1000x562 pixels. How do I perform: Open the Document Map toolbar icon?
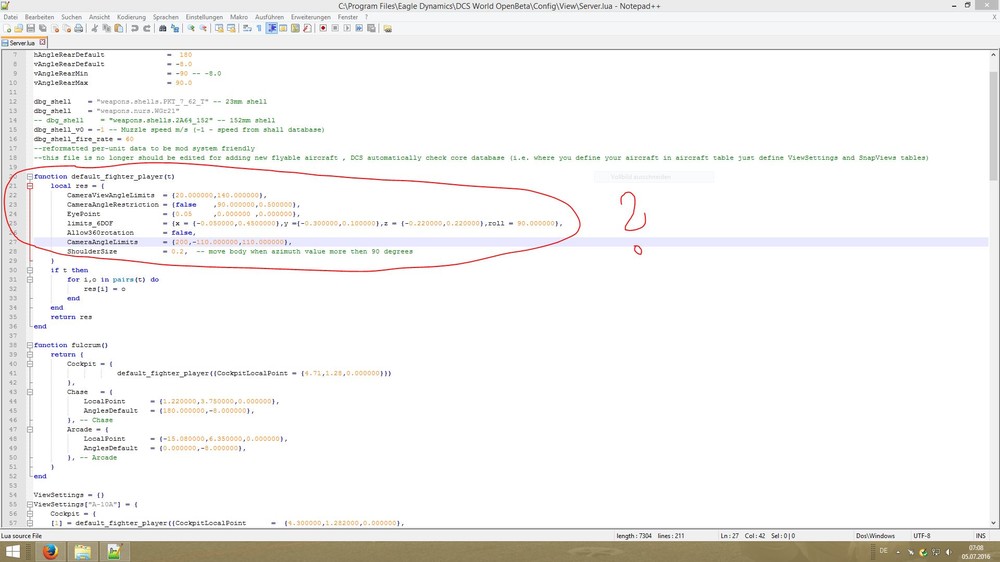[295, 28]
